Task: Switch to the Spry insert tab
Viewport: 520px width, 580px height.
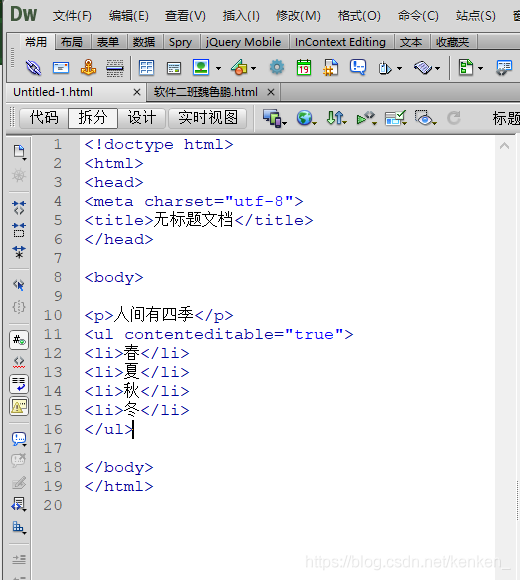Action: pyautogui.click(x=180, y=42)
